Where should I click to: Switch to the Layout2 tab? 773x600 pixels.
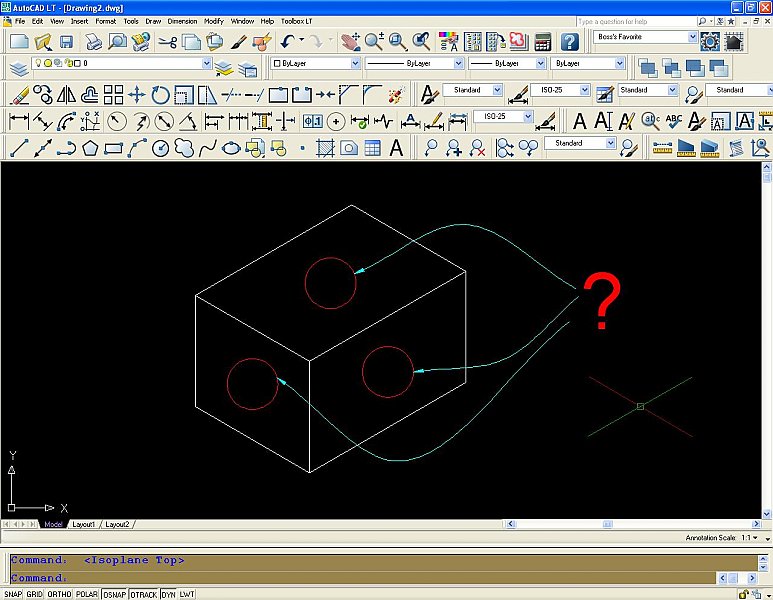pos(117,524)
